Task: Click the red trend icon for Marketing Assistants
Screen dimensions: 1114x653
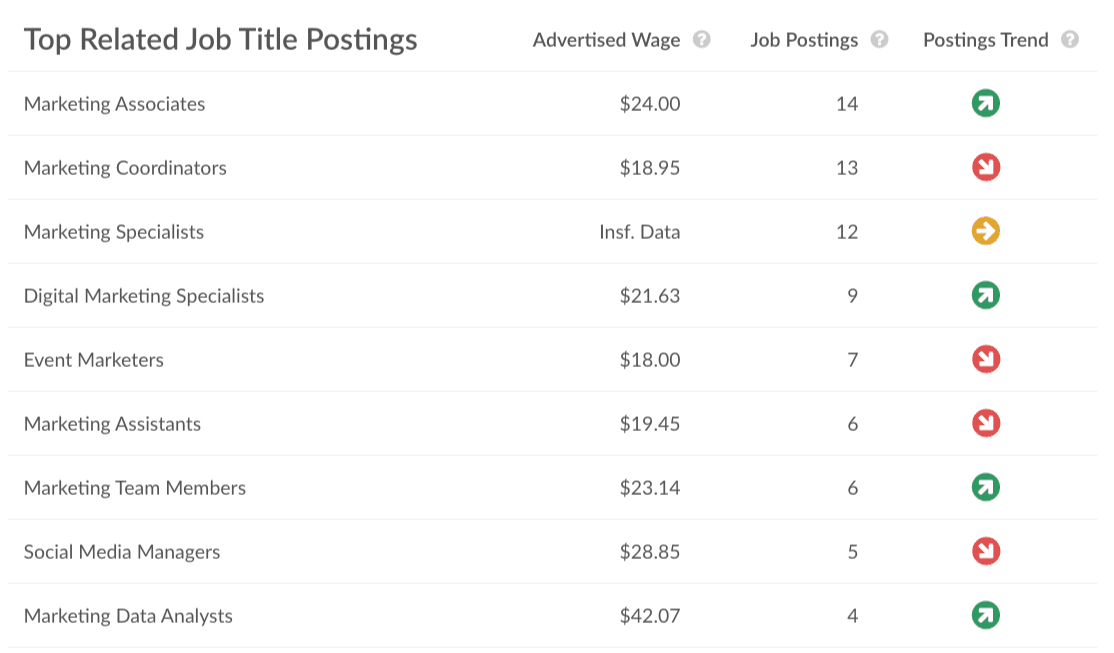Action: [985, 423]
